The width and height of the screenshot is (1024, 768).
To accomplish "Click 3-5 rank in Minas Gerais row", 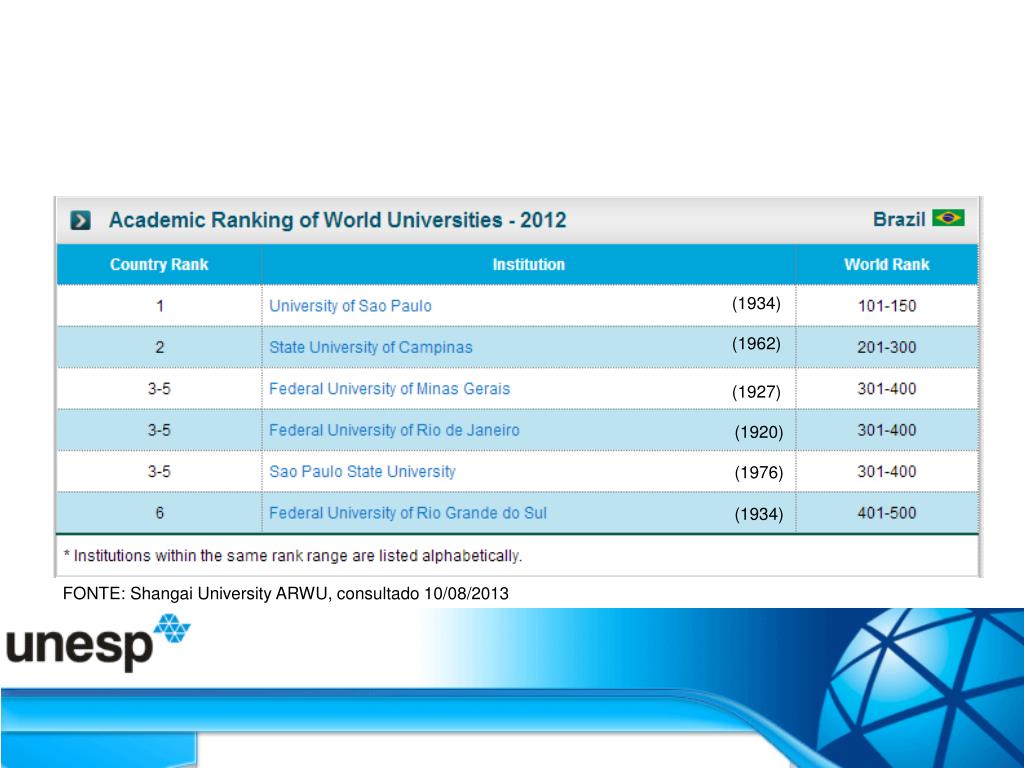I will point(159,389).
